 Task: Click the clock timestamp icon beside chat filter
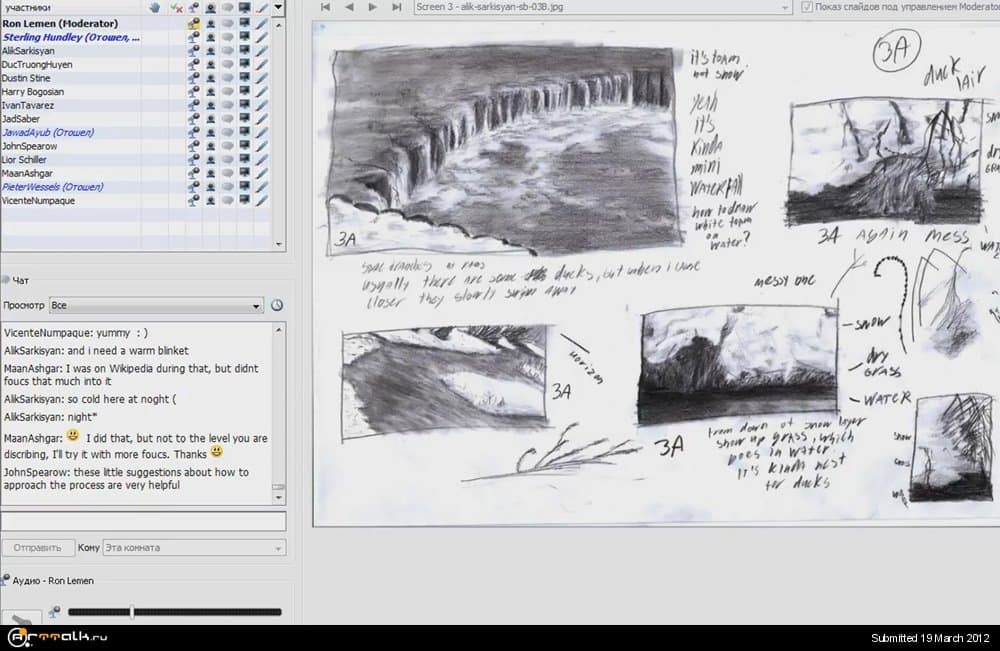(x=277, y=305)
